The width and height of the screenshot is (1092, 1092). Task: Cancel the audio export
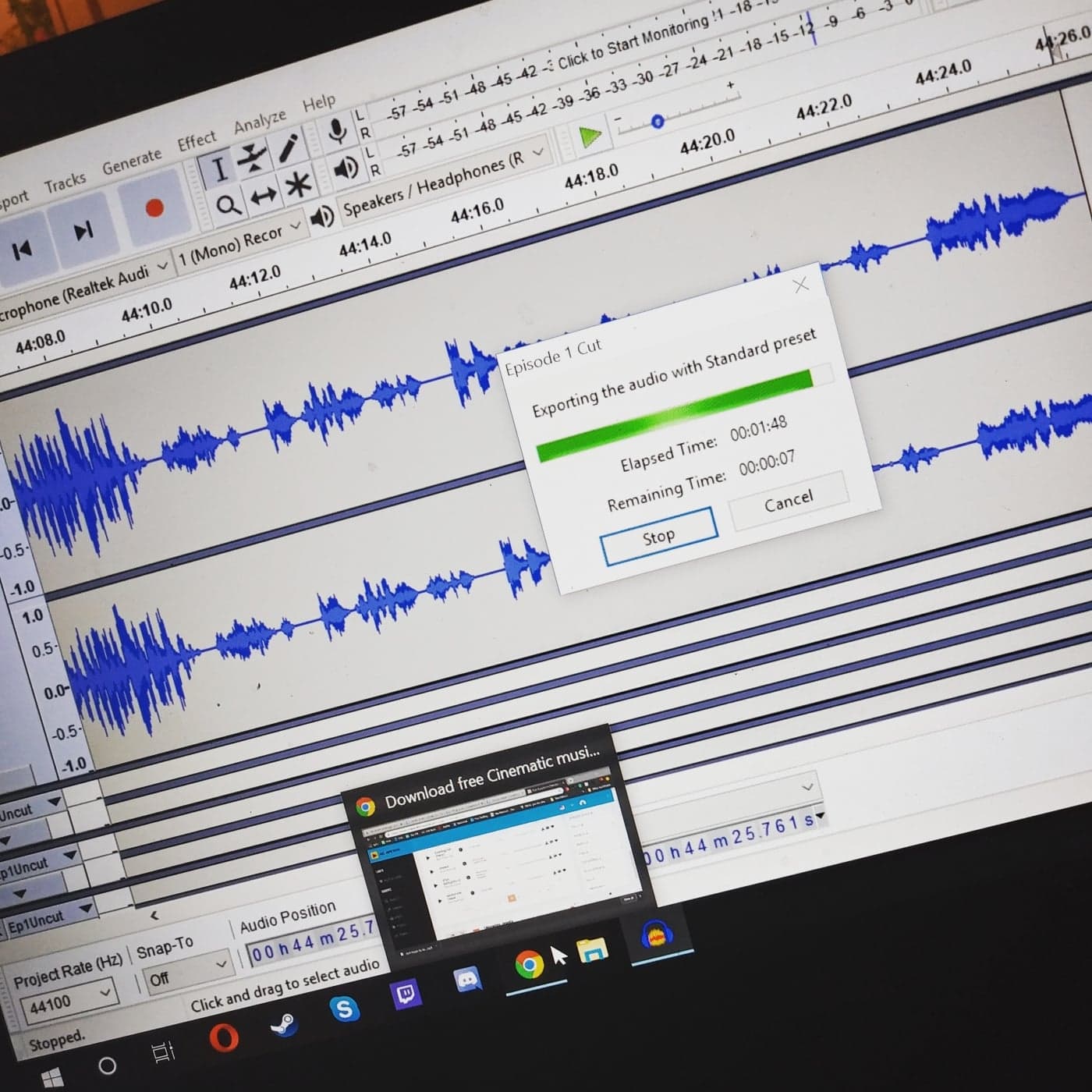click(789, 500)
